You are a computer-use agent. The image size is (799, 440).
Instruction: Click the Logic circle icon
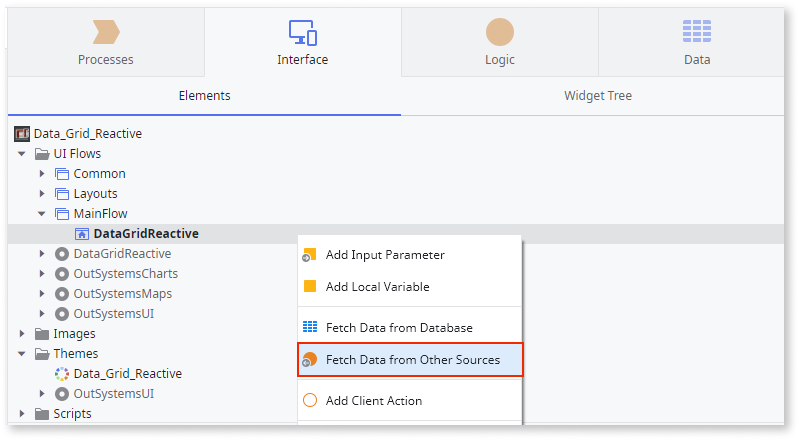(499, 32)
